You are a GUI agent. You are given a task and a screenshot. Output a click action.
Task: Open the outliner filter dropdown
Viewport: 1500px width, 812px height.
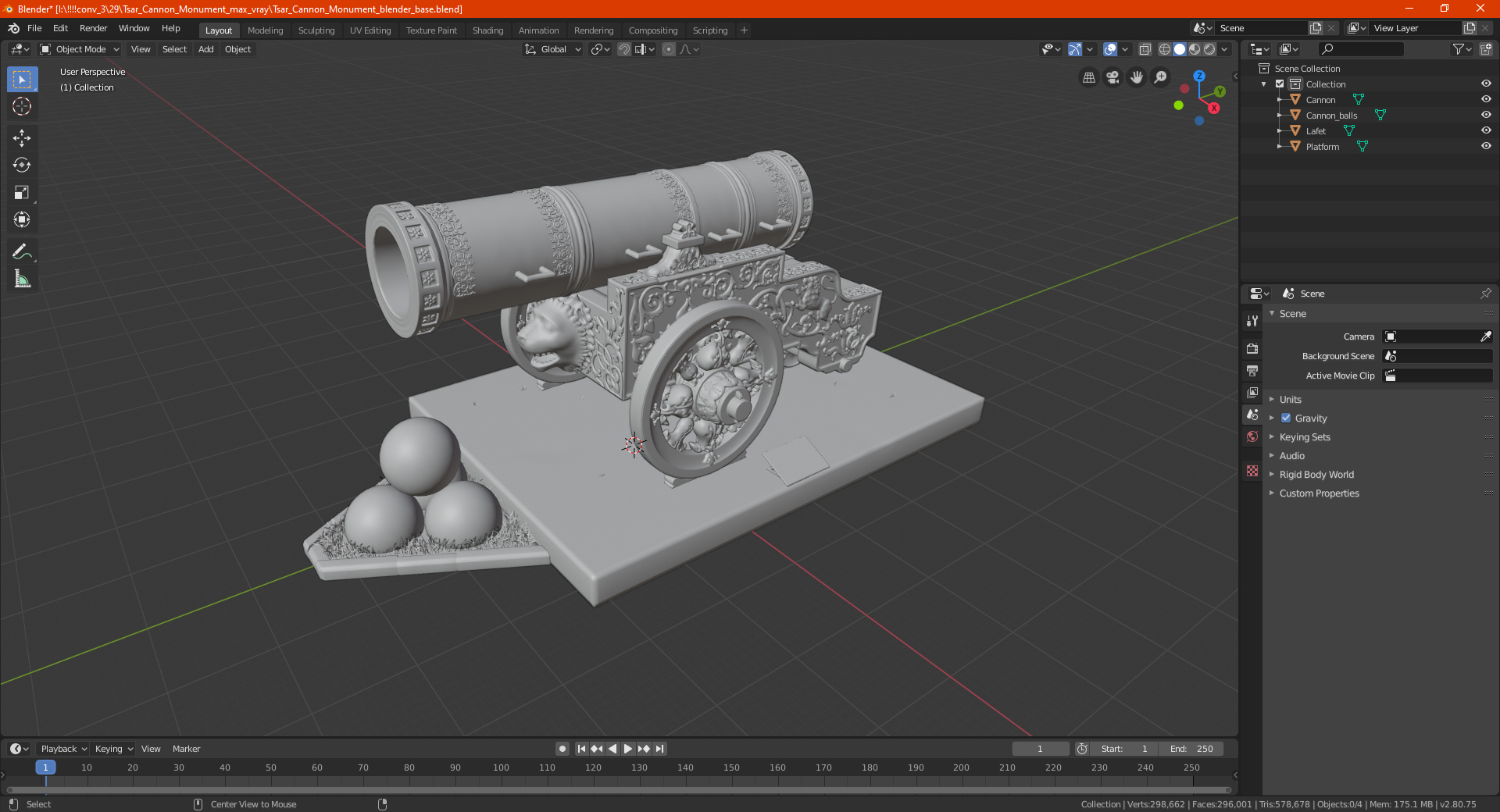point(1462,49)
